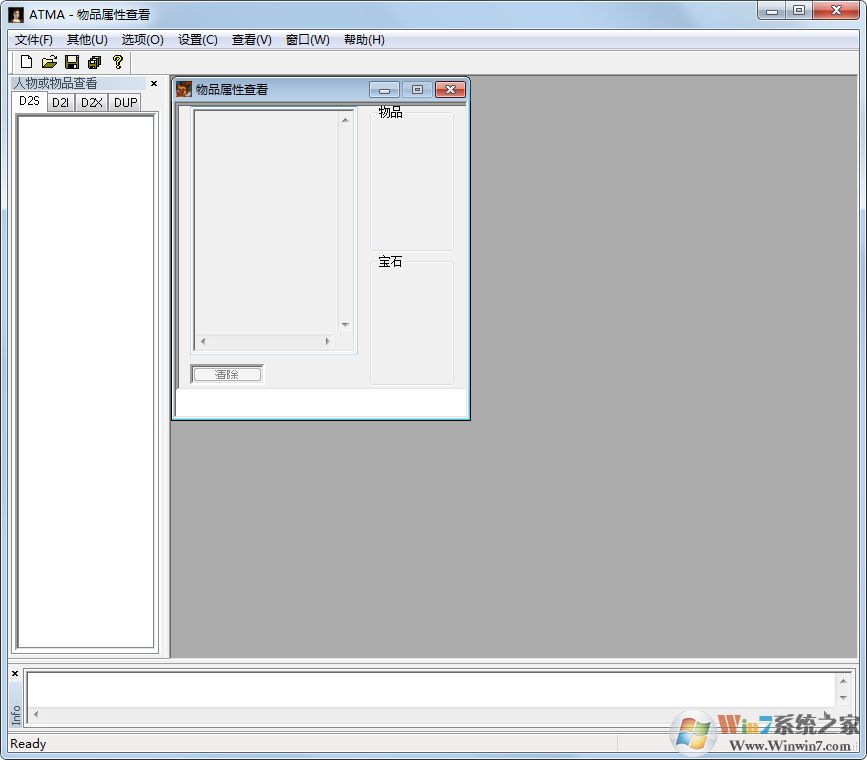This screenshot has height=760, width=867.
Task: Click the New file toolbar icon
Action: [x=27, y=62]
